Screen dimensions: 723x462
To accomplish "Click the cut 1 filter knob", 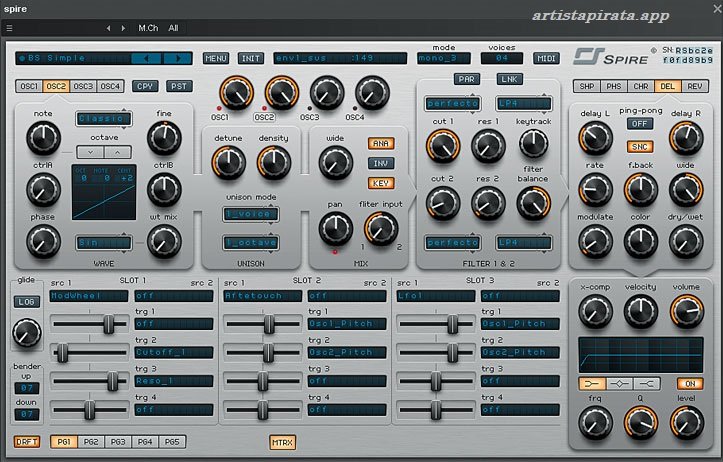I will 443,146.
